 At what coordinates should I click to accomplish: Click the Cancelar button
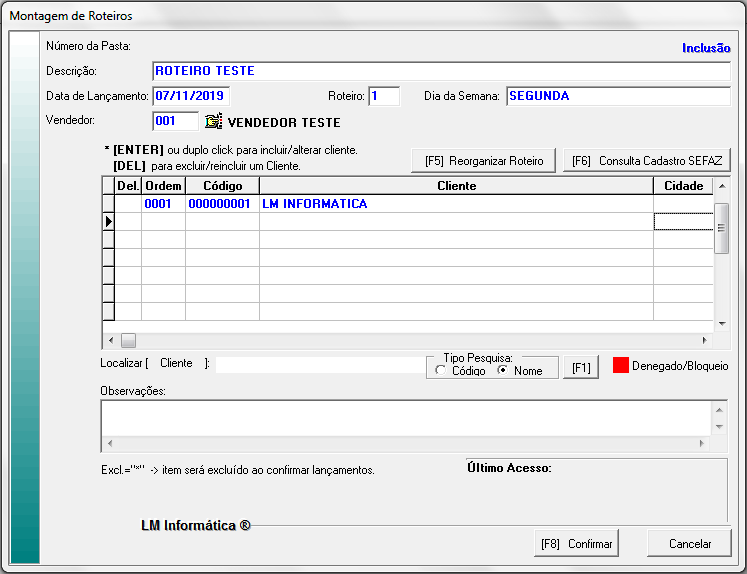click(689, 544)
